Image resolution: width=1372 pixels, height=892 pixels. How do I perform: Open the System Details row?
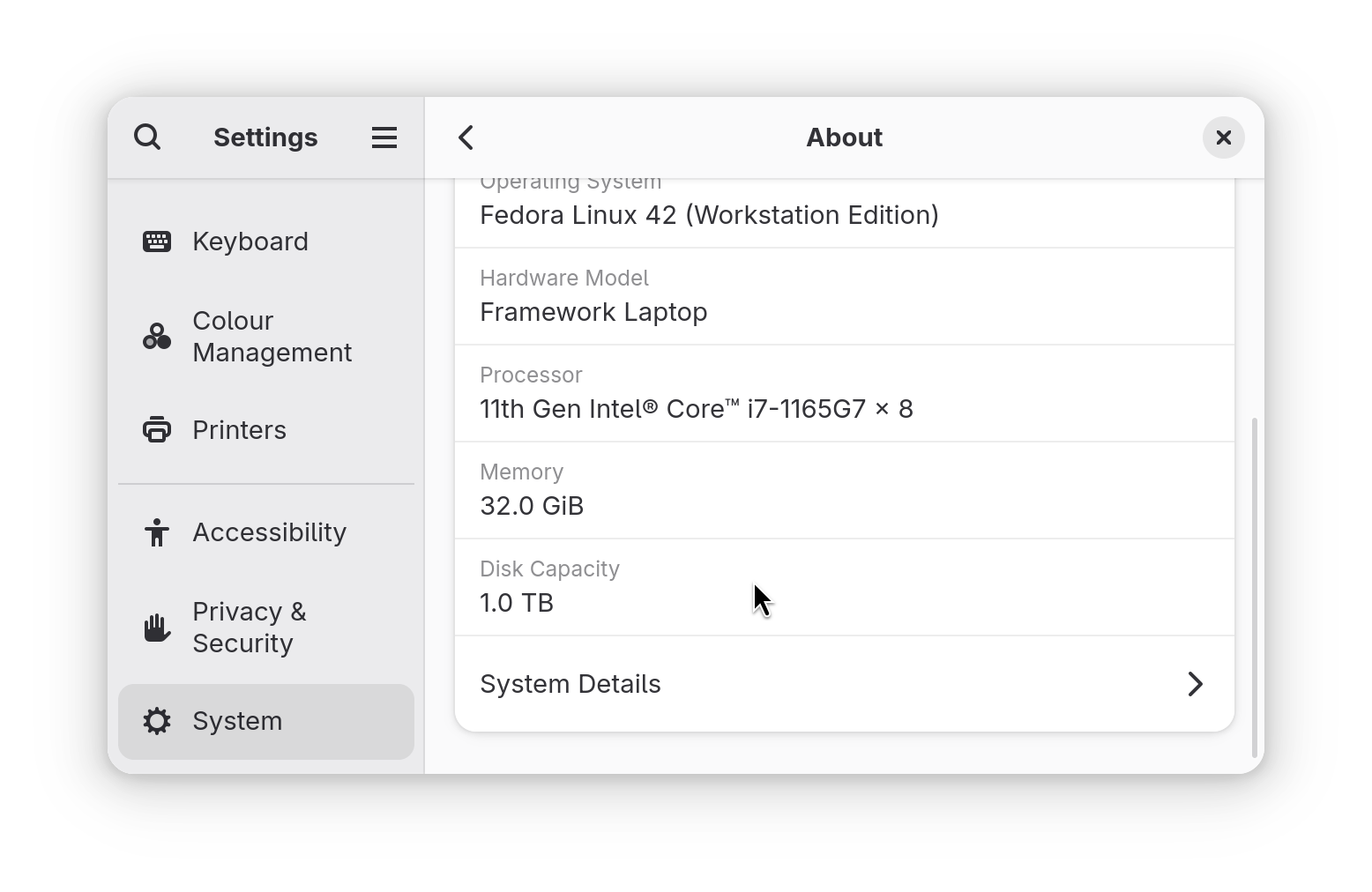(x=794, y=684)
